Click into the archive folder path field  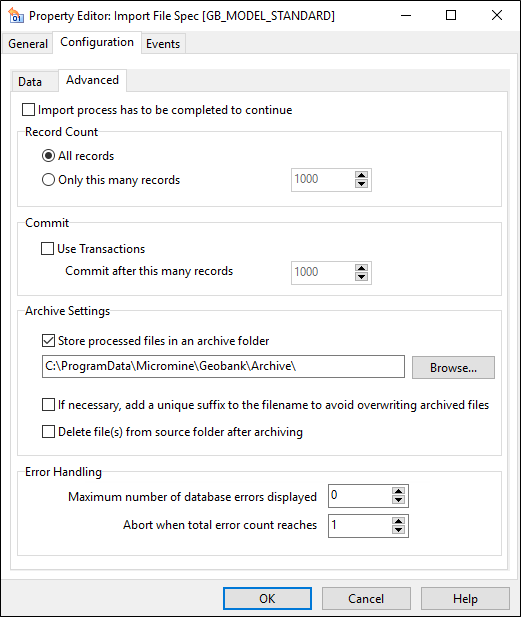click(x=223, y=366)
